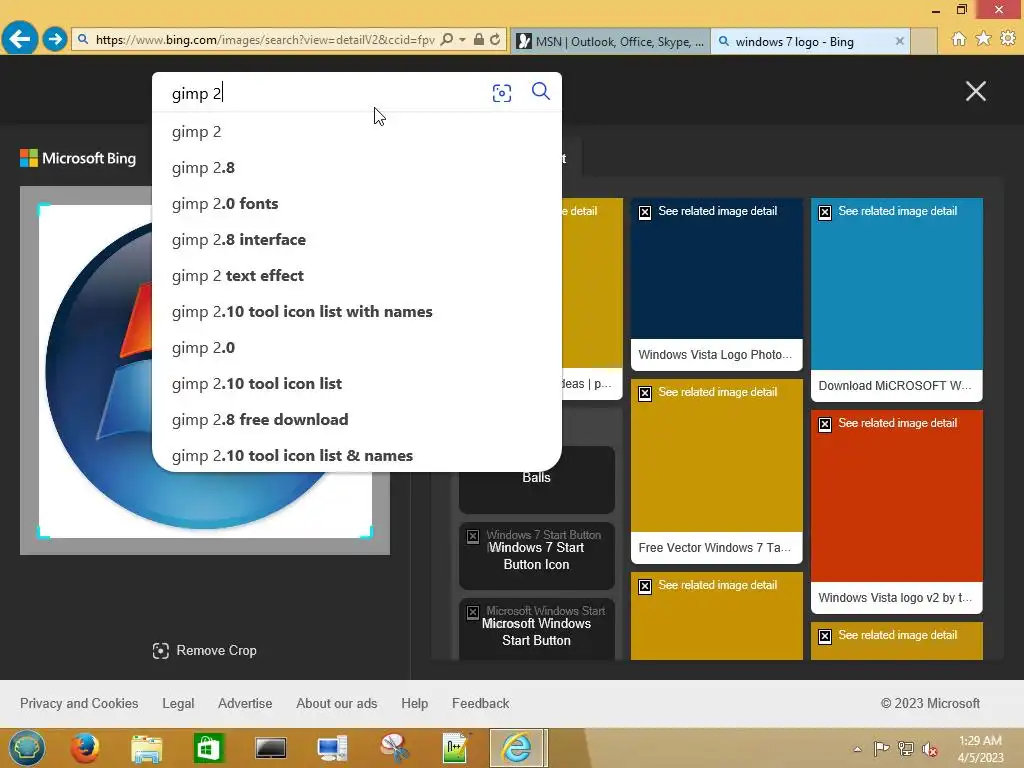Open the computer-monitors taskbar icon
Image resolution: width=1024 pixels, height=768 pixels.
332,749
